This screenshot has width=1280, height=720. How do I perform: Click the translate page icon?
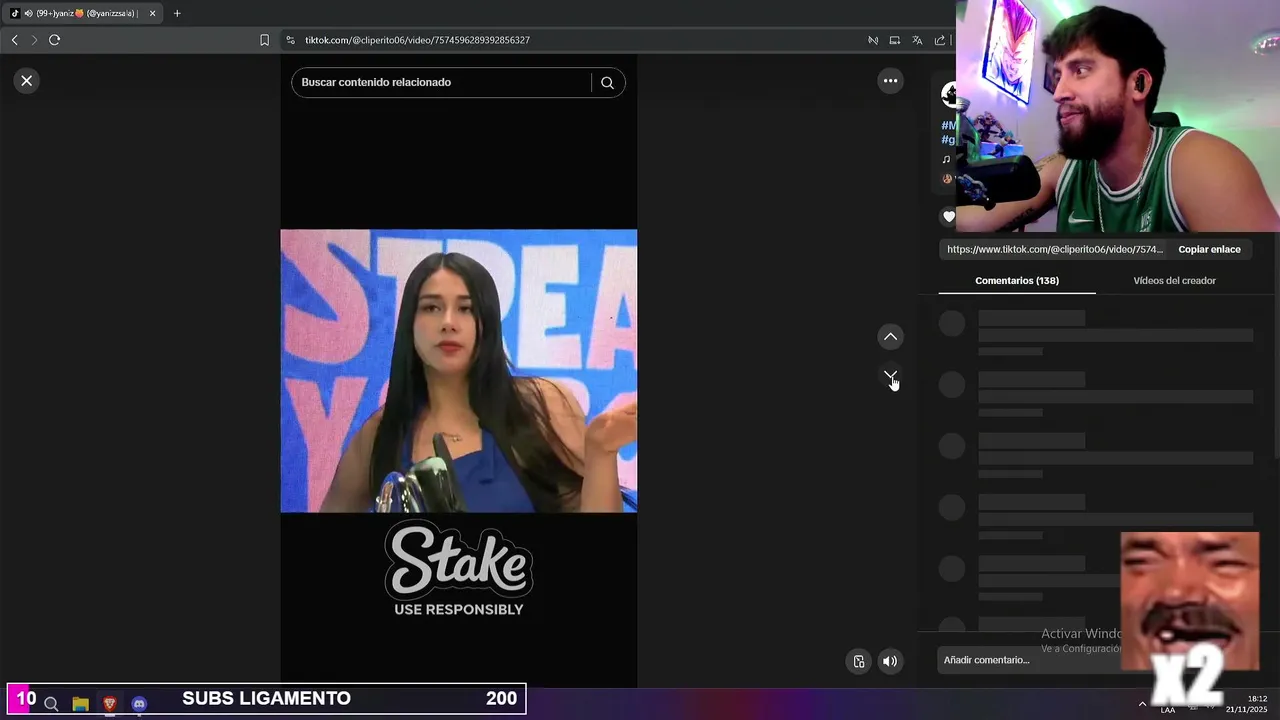click(917, 40)
